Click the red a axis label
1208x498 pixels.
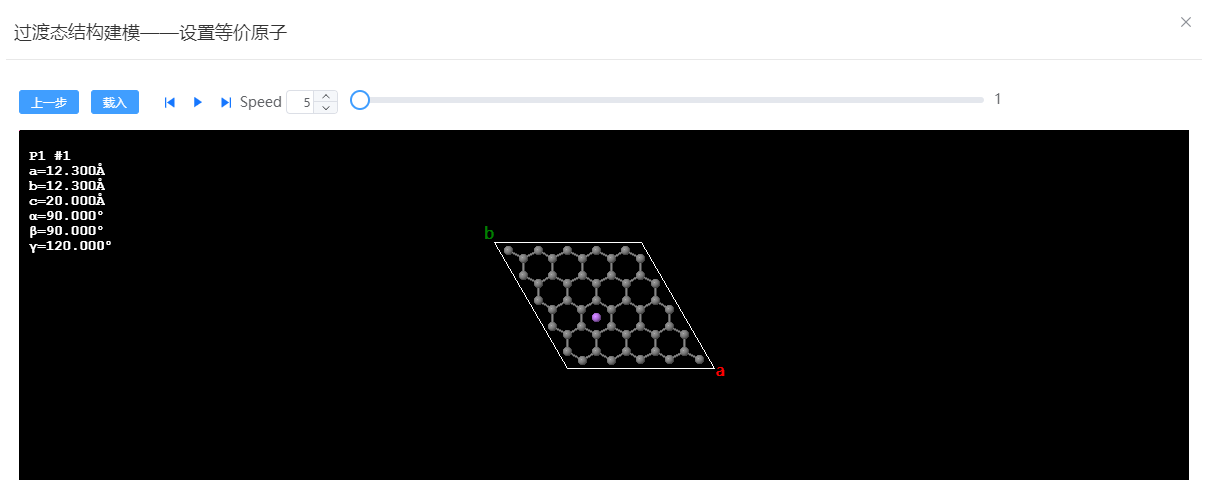720,371
